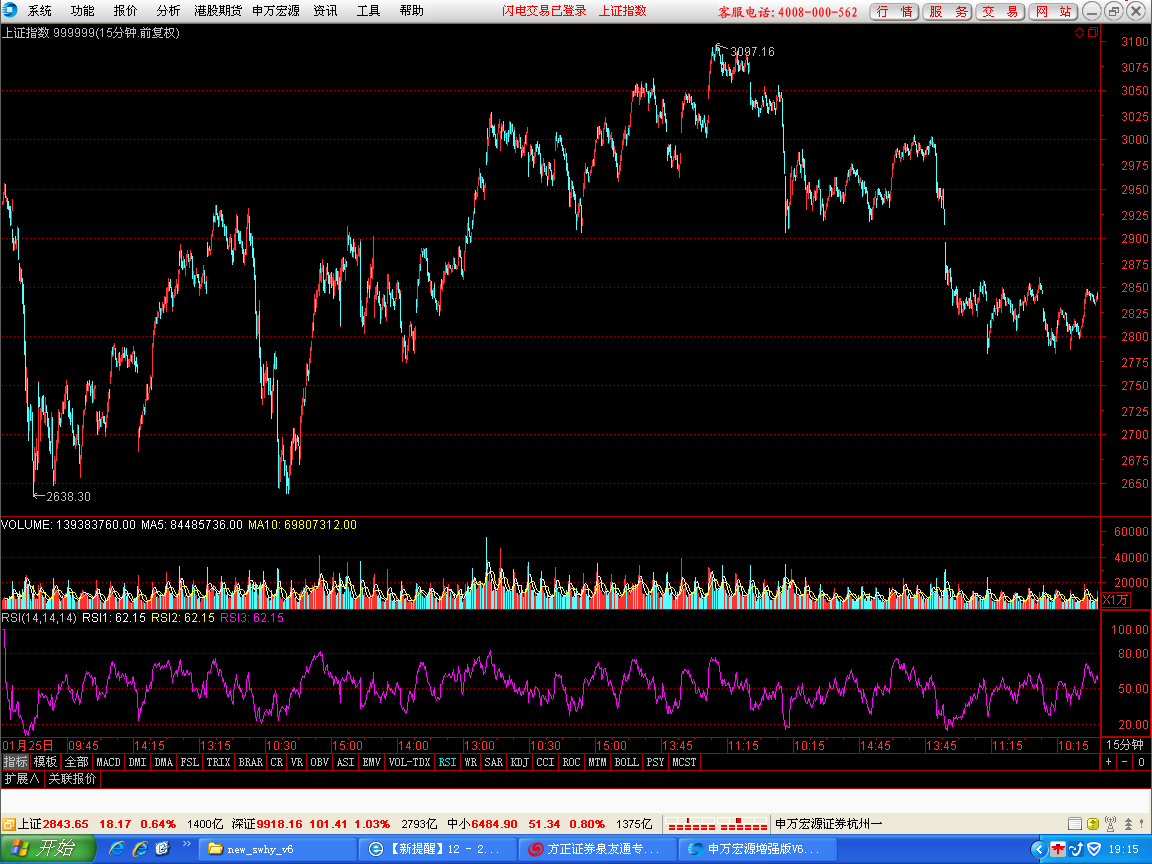Image resolution: width=1152 pixels, height=864 pixels.
Task: Switch to the 申万宏源增强版V6 taskbar item
Action: [x=757, y=849]
